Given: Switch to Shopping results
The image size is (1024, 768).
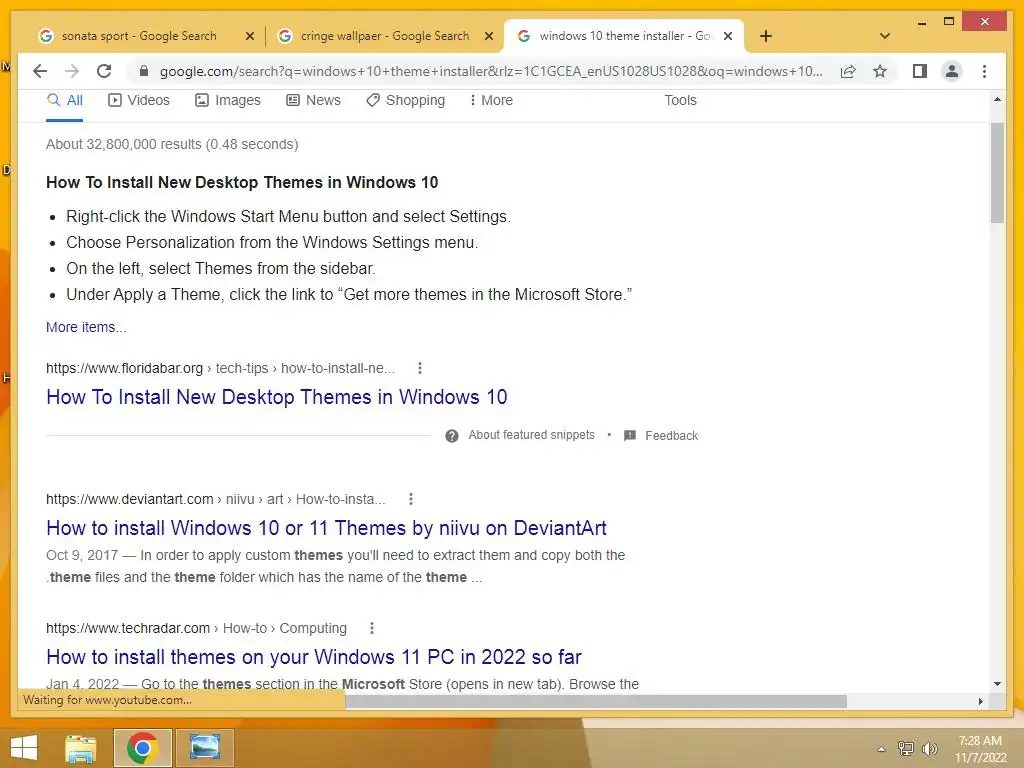Looking at the screenshot, I should (x=406, y=100).
